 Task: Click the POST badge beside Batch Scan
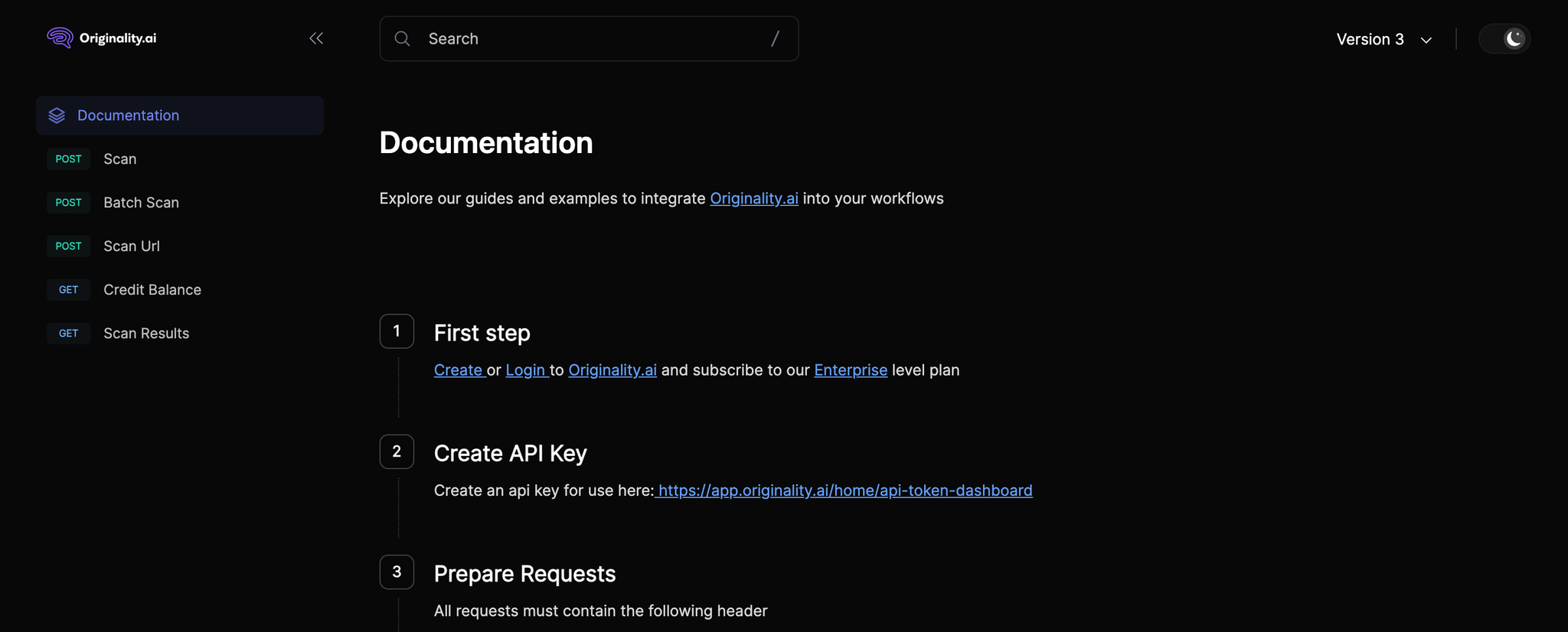pyautogui.click(x=68, y=203)
